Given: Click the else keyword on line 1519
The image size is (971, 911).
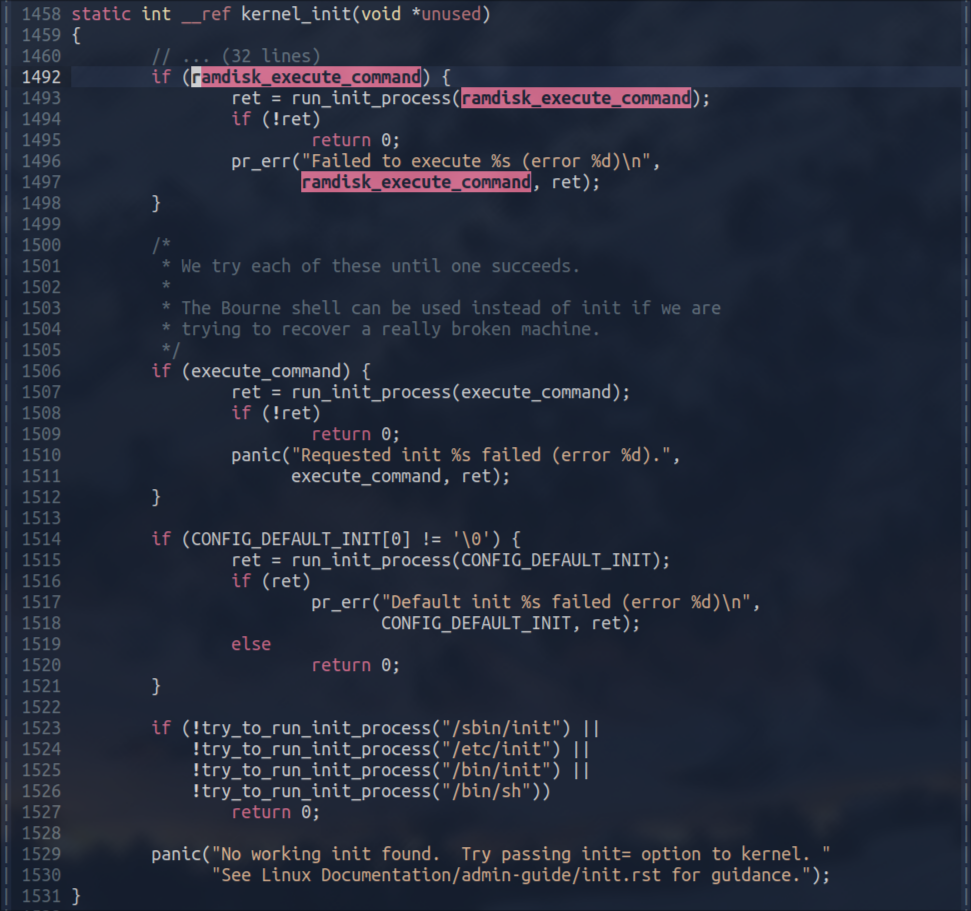Looking at the screenshot, I should click(250, 644).
